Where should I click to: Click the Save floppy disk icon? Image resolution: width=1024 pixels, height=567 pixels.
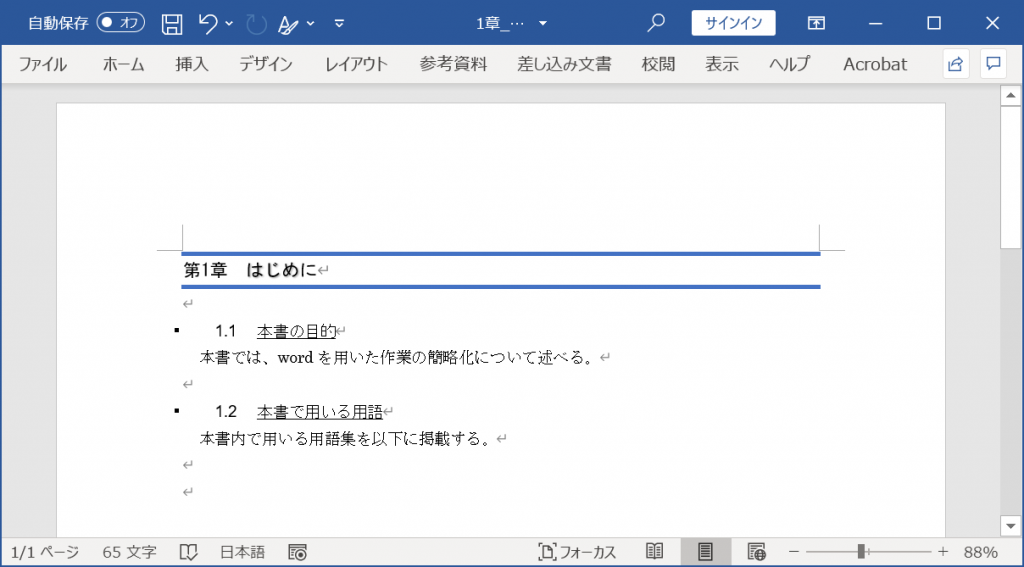172,24
